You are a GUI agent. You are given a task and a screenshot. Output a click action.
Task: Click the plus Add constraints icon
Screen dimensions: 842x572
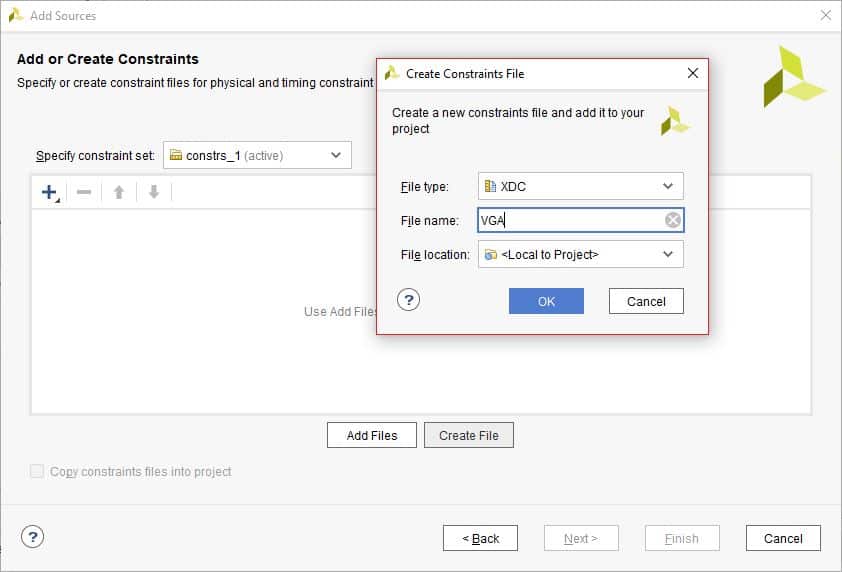point(48,192)
